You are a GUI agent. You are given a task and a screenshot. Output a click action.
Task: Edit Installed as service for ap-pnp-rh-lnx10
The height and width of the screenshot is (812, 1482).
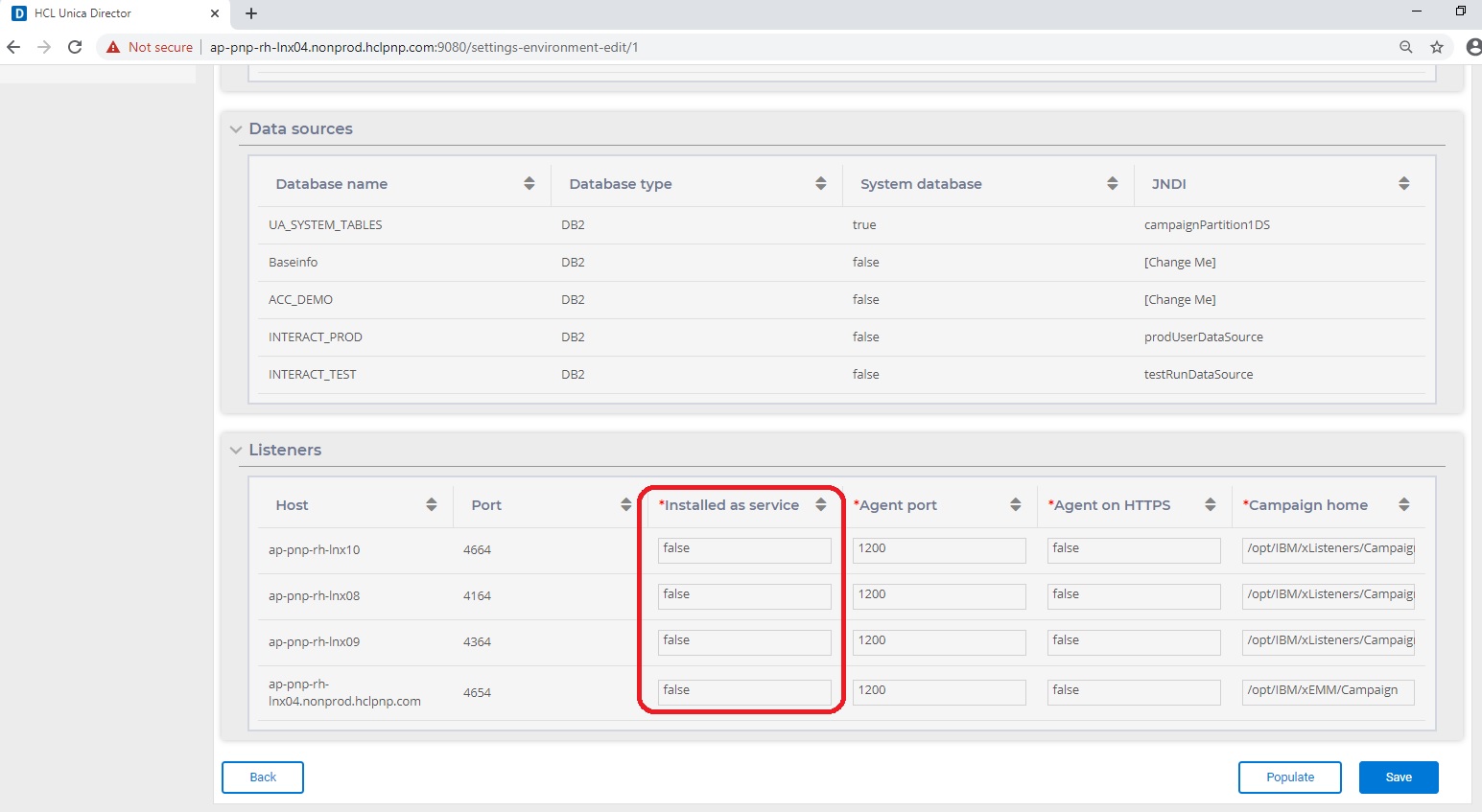pyautogui.click(x=743, y=549)
